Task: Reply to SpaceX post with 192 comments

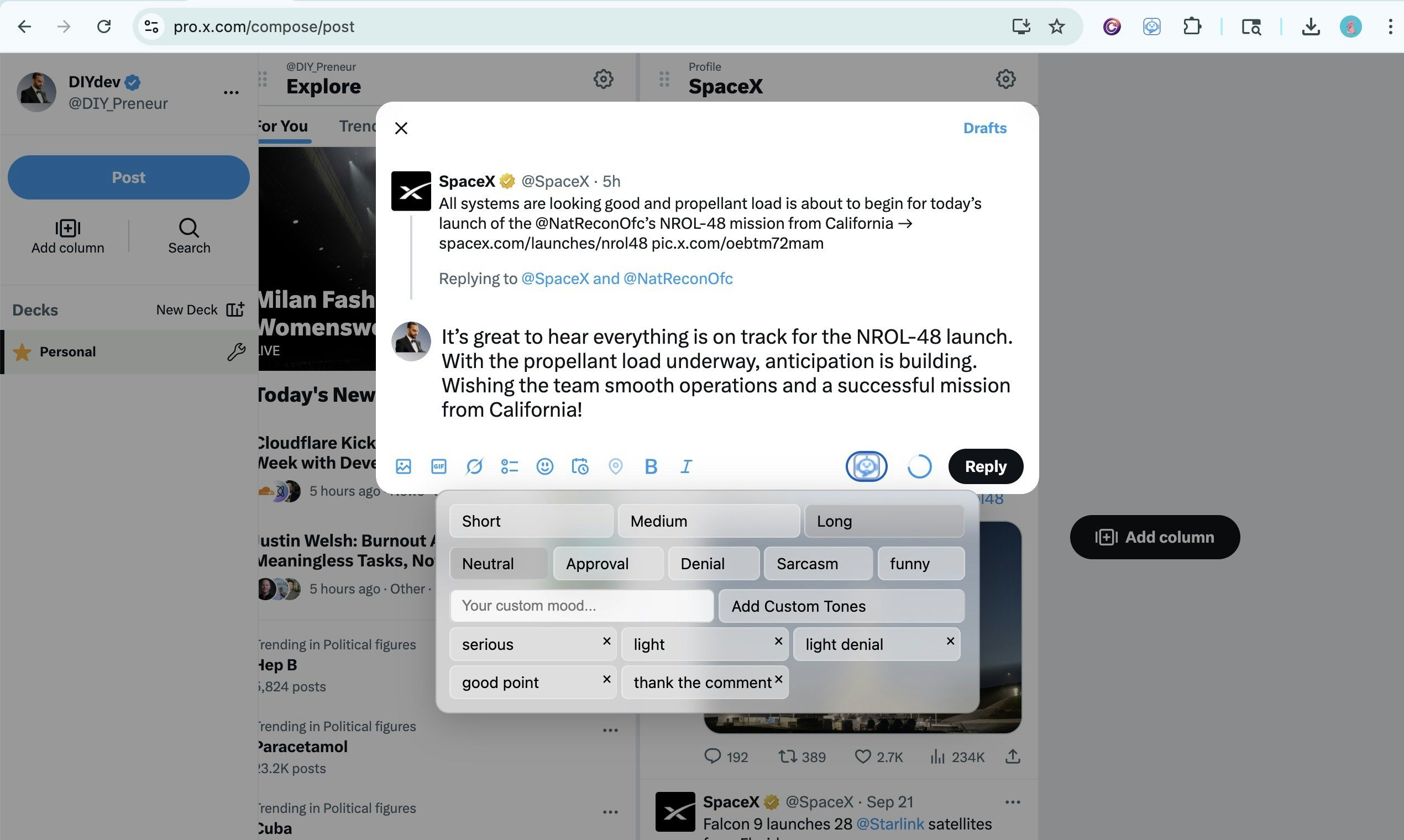Action: tap(725, 757)
